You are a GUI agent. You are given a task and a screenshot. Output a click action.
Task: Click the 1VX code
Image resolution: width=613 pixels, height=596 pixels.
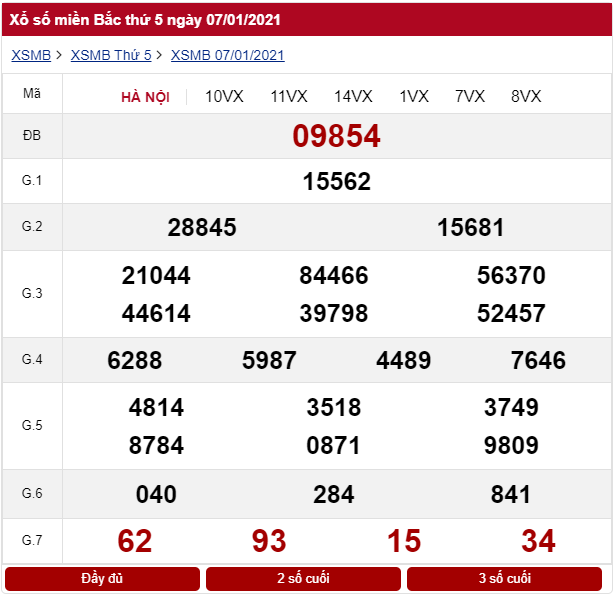pyautogui.click(x=414, y=97)
